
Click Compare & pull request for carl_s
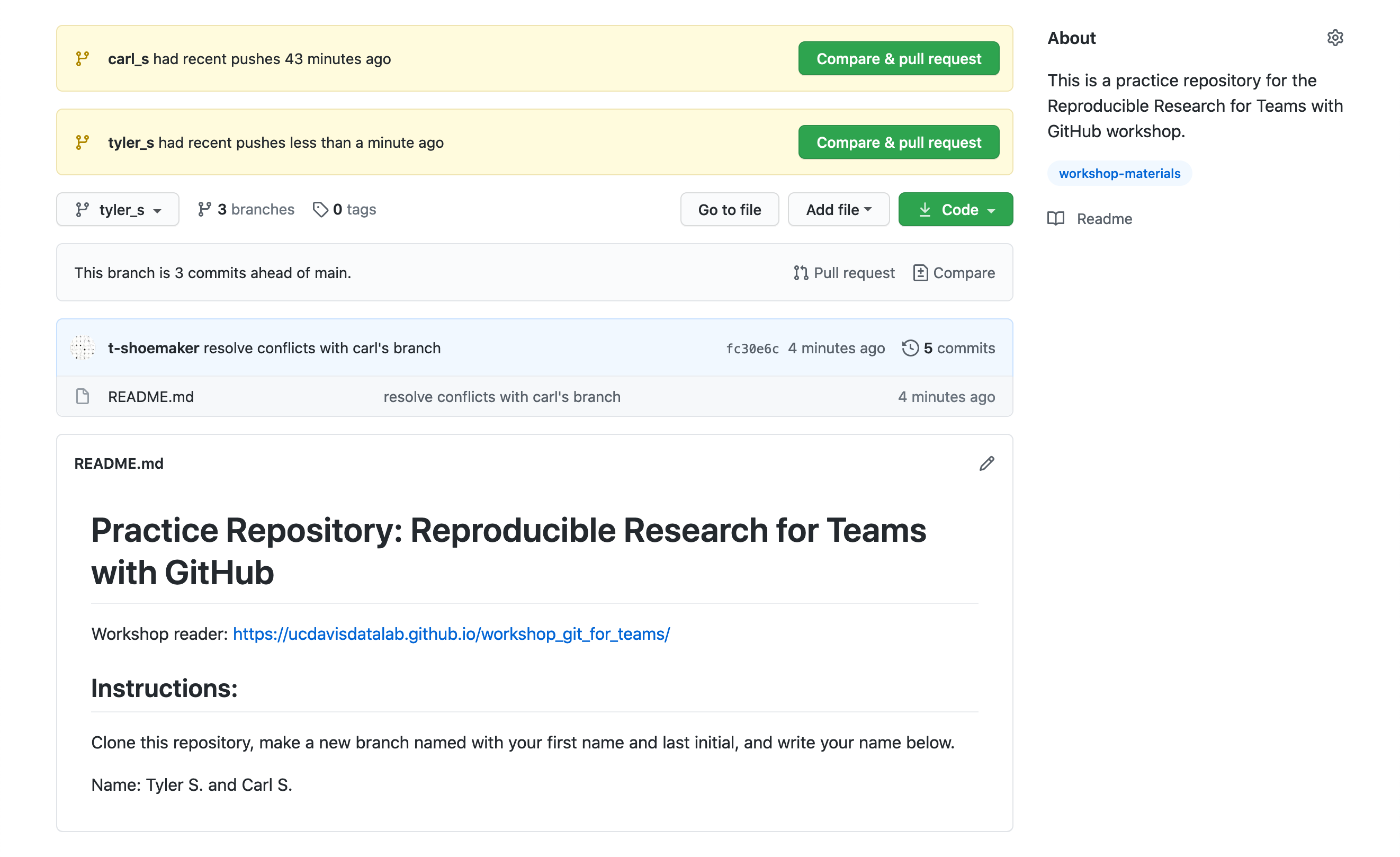pos(899,59)
